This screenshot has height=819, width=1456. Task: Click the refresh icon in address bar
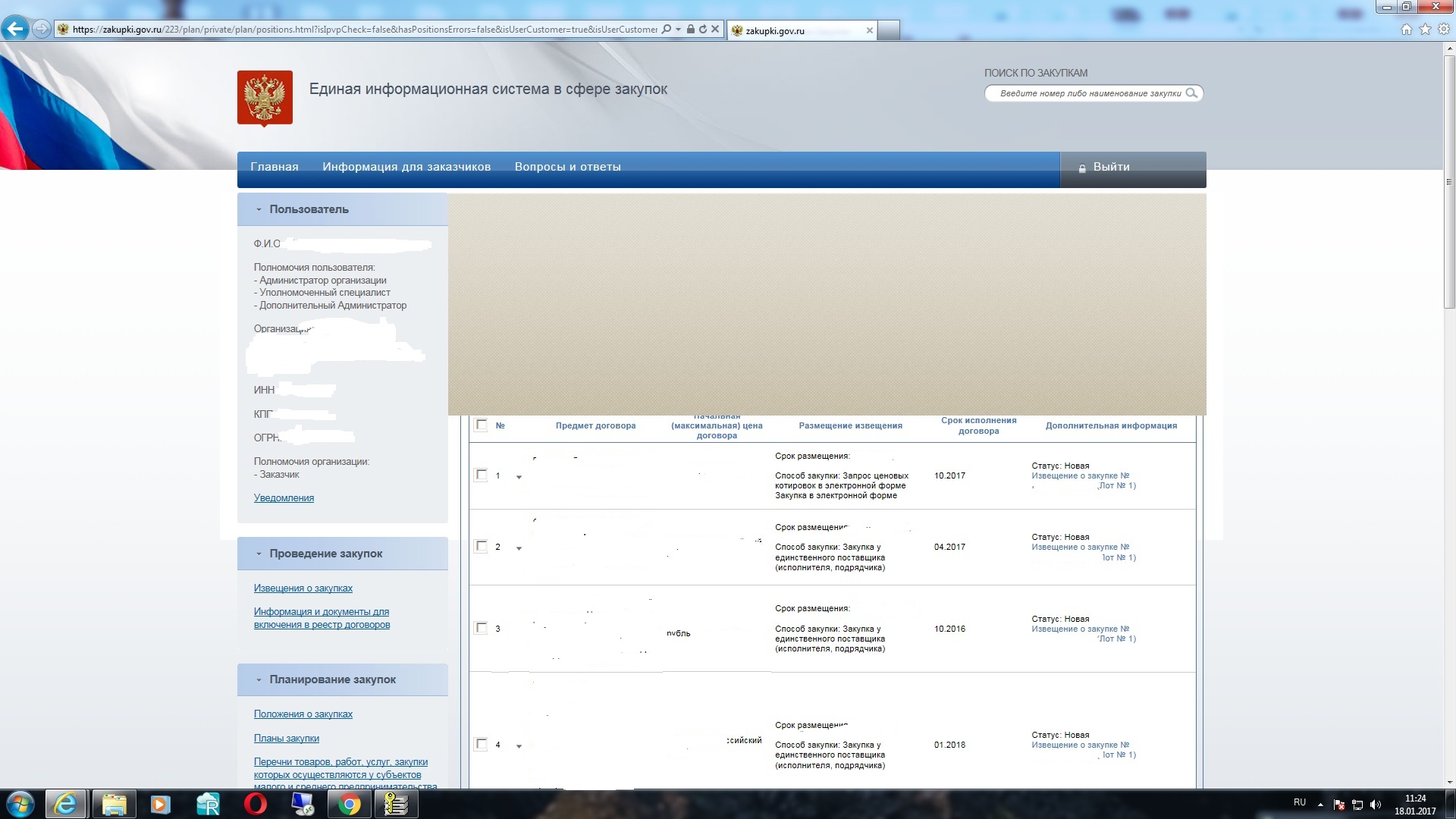point(703,29)
